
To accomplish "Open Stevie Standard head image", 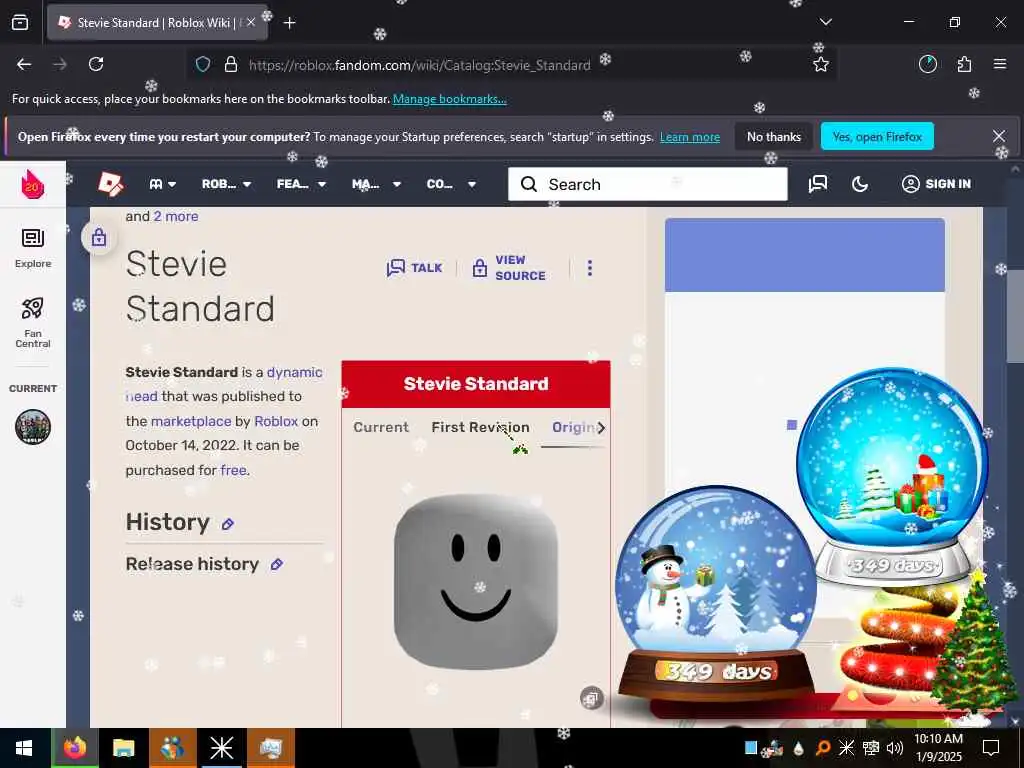I will pos(476,581).
